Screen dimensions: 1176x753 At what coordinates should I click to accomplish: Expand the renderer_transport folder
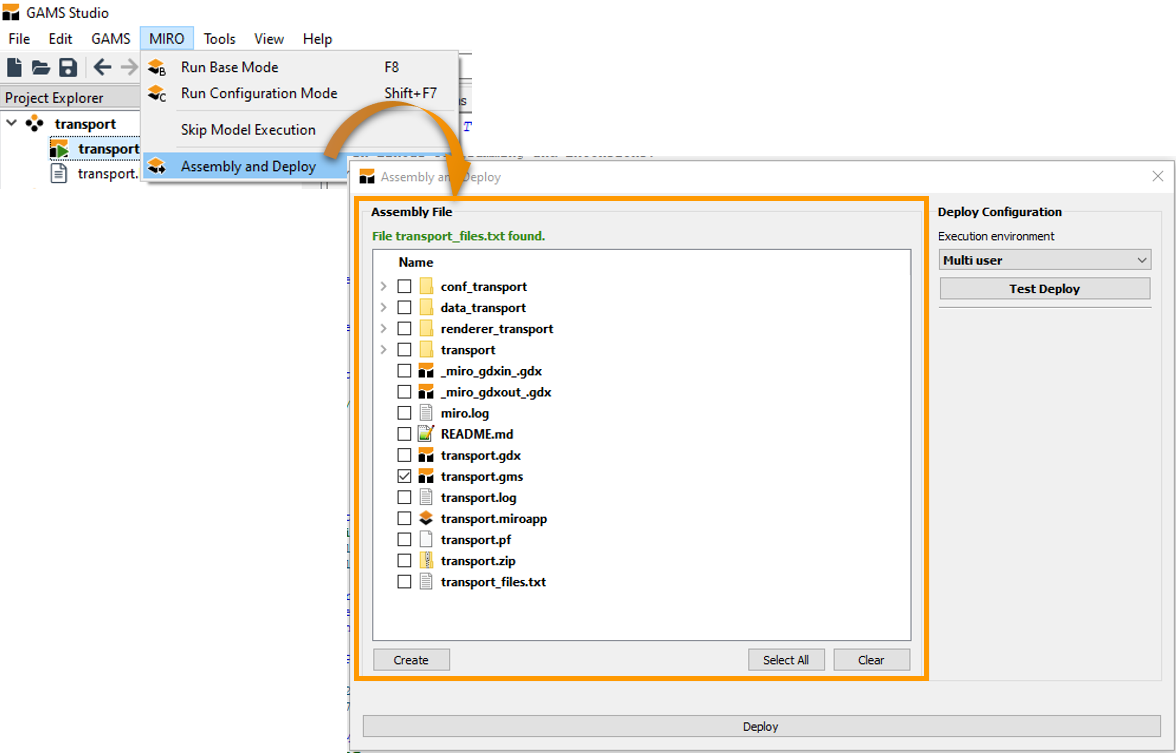tap(384, 328)
